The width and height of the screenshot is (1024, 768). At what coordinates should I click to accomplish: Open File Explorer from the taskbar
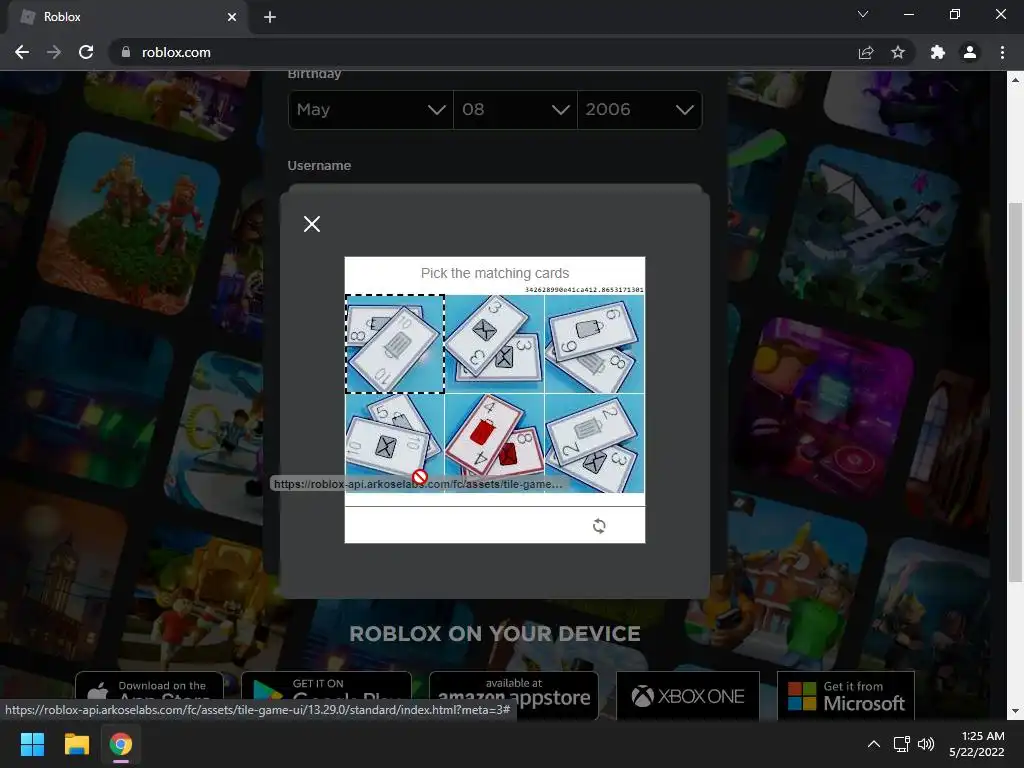[x=76, y=744]
